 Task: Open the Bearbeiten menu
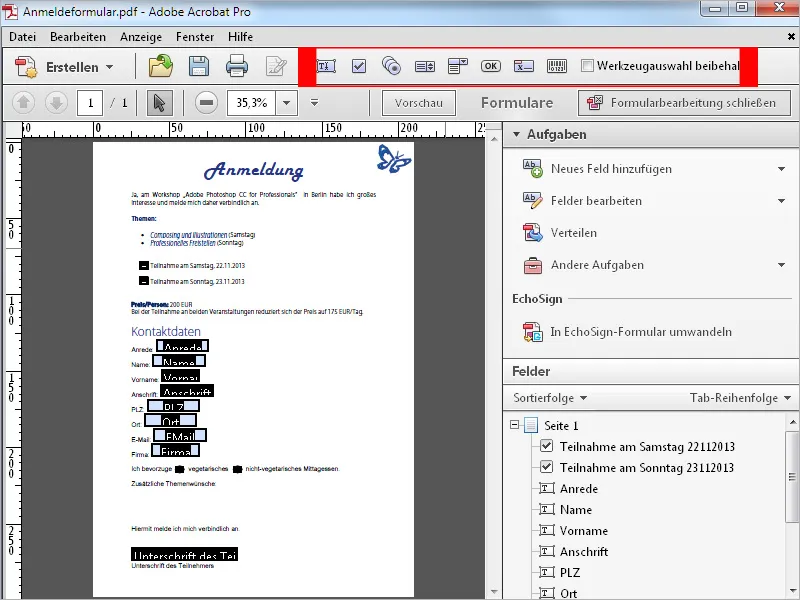click(78, 37)
